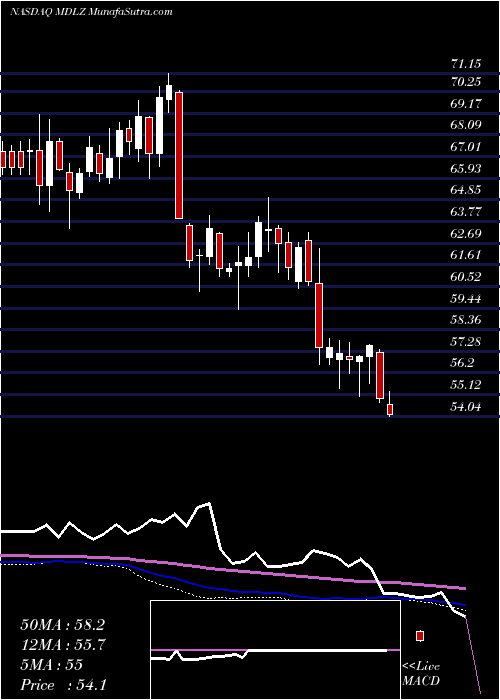500x700 pixels.
Task: Click the 71.15 price label
Action: [467, 64]
